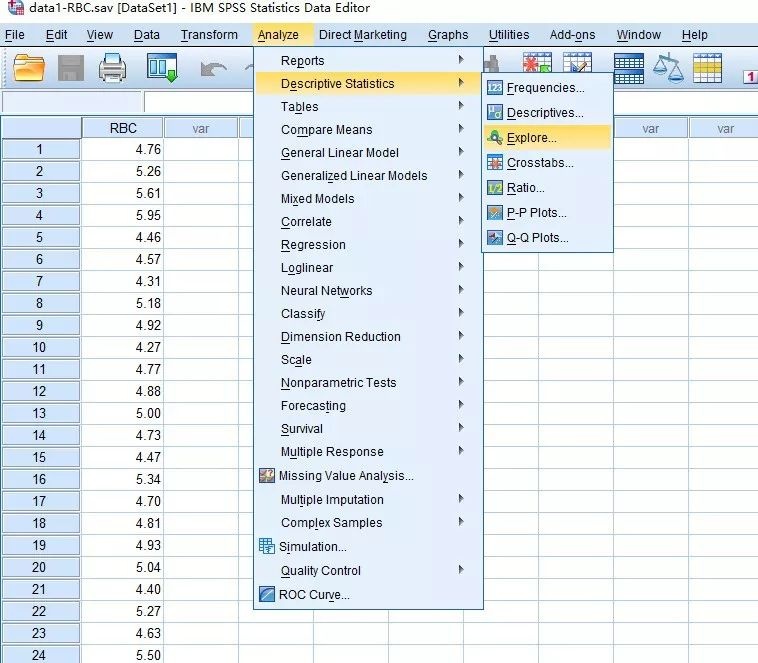The width and height of the screenshot is (758, 663).
Task: Open the Utilities menu
Action: click(x=509, y=35)
